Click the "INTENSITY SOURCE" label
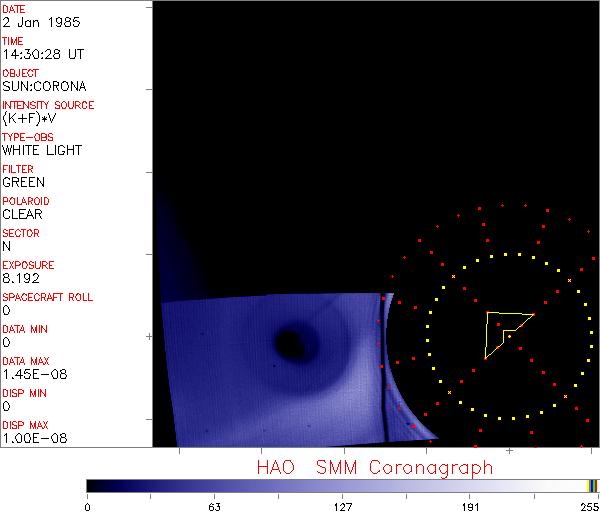Viewport: 600px width, 512px height. click(x=48, y=105)
